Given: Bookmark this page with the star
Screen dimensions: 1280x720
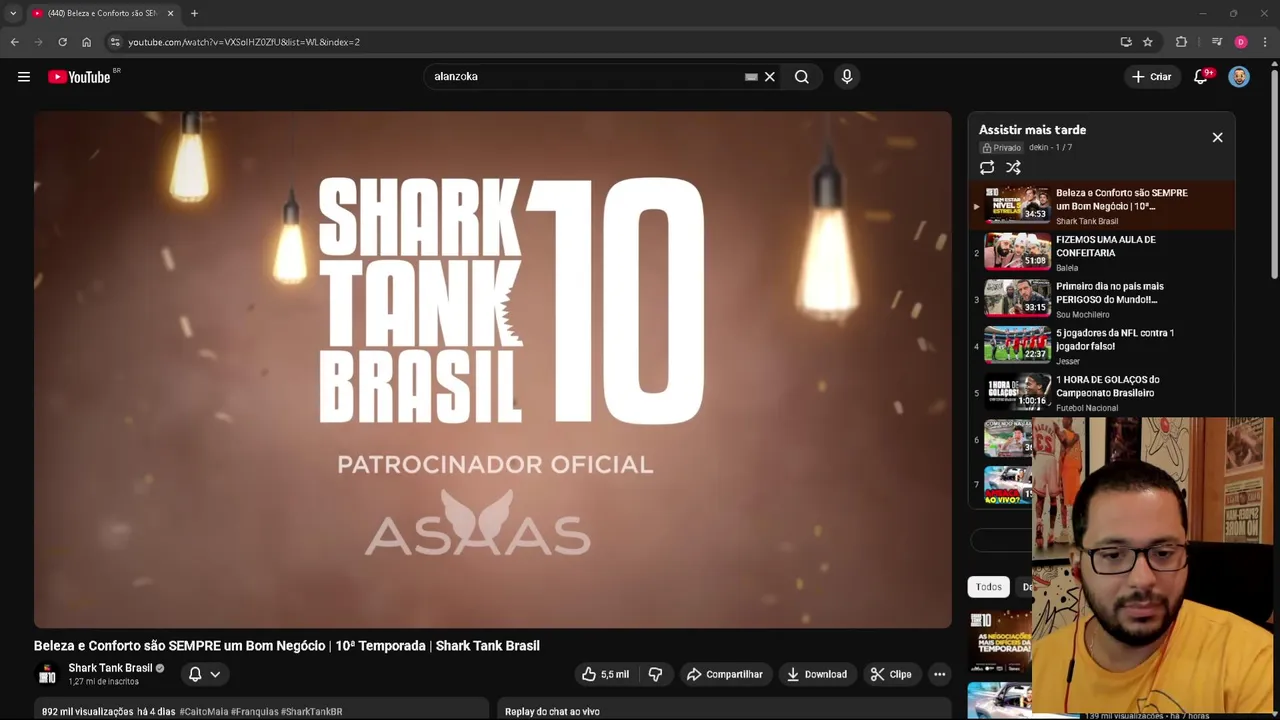Looking at the screenshot, I should [x=1148, y=42].
